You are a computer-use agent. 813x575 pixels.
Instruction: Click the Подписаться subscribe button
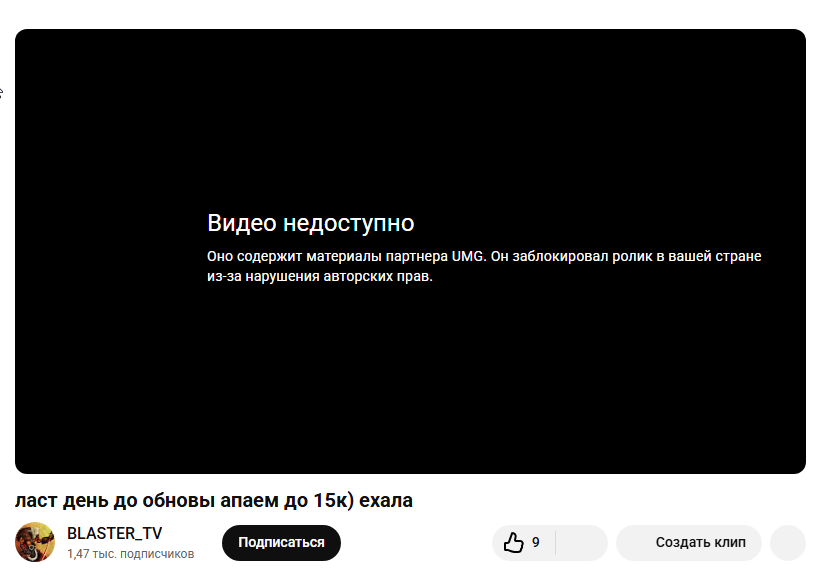[x=281, y=542]
